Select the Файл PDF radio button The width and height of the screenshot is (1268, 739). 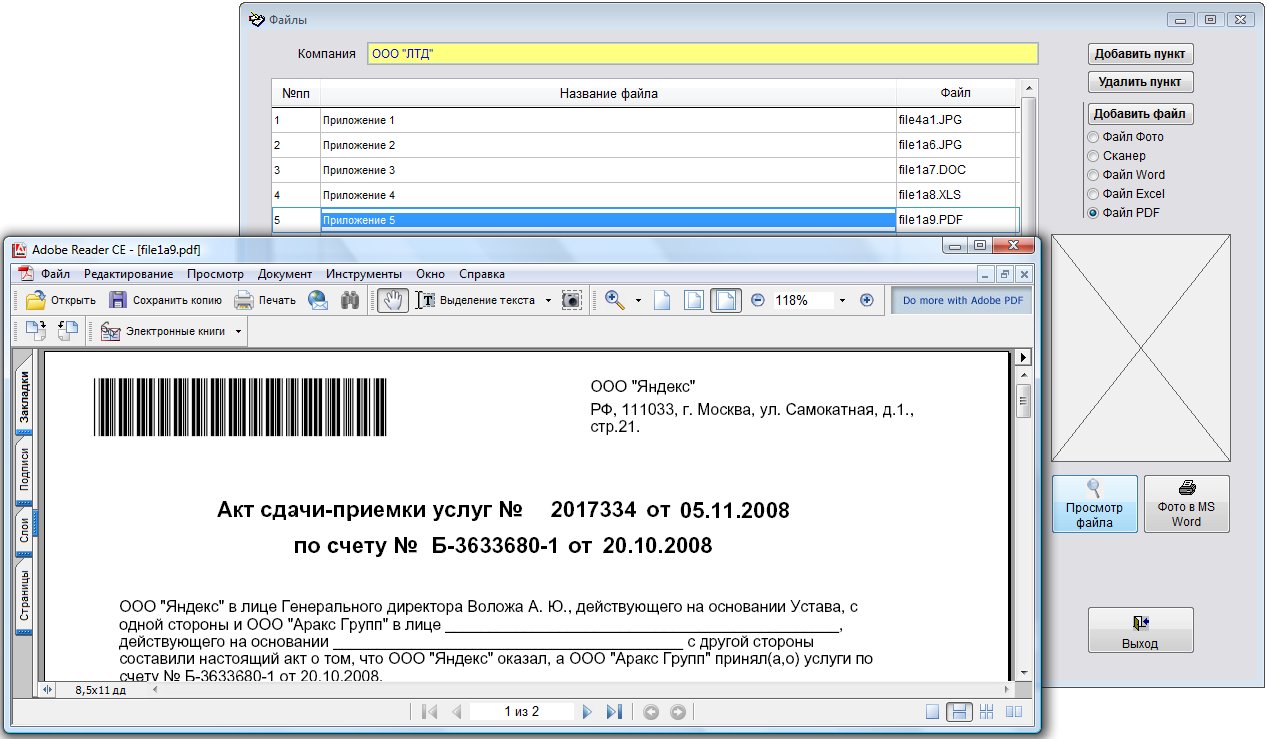click(x=1093, y=213)
